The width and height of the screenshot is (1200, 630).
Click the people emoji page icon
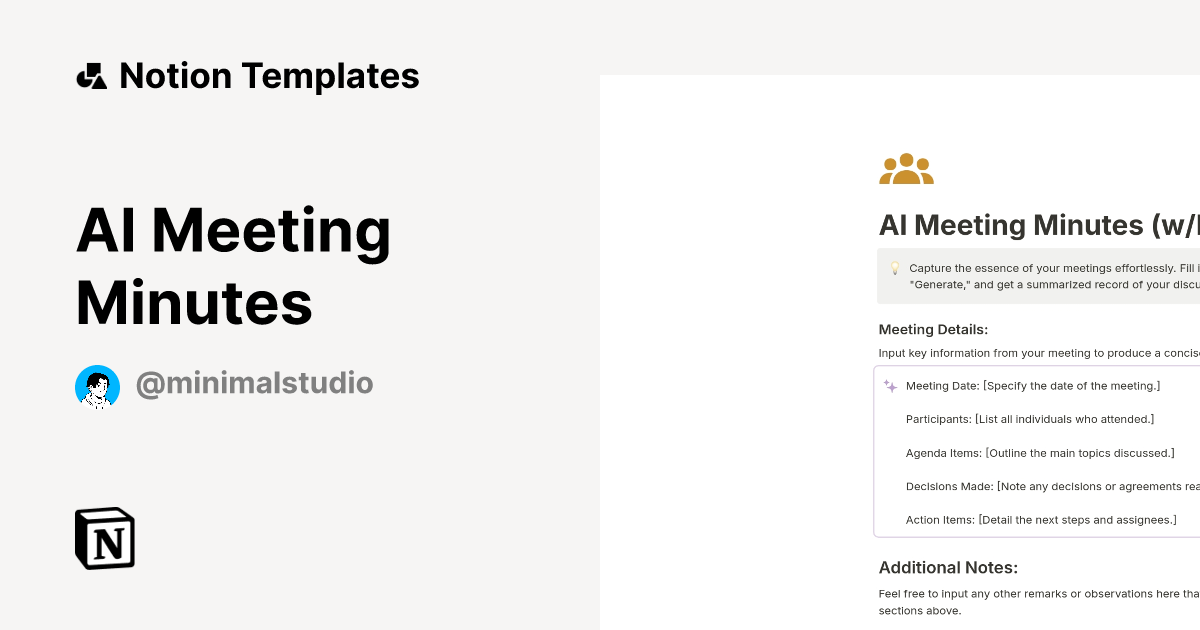[906, 168]
